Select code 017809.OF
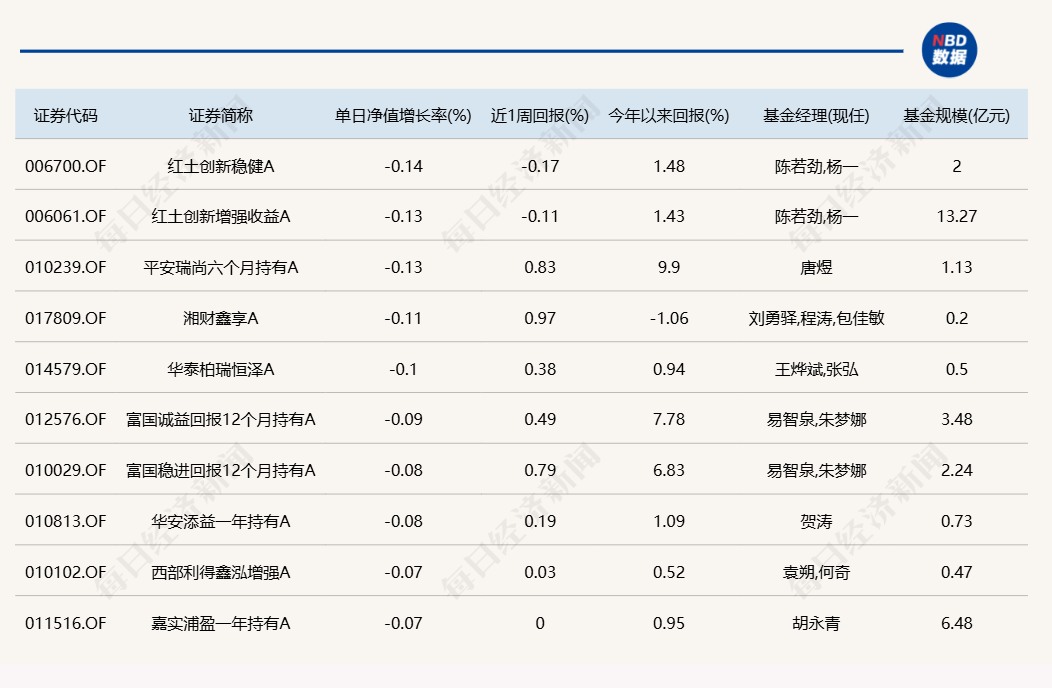 (66, 318)
